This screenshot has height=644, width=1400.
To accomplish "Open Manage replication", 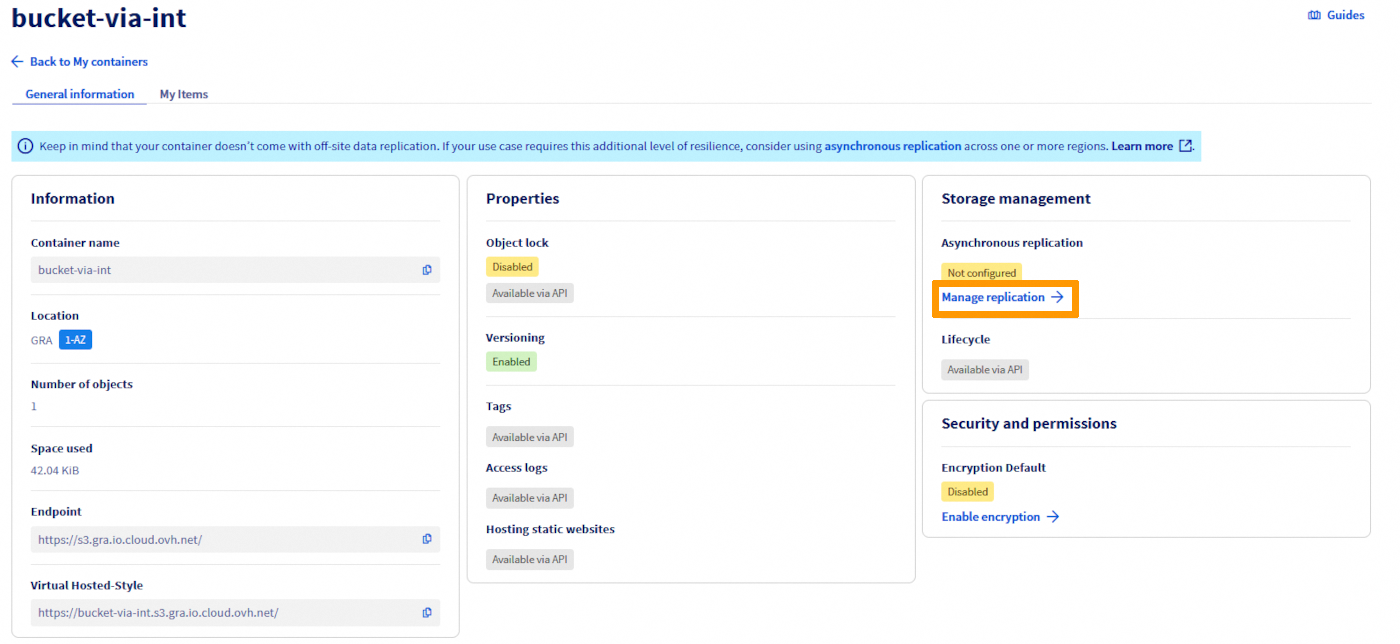I will click(x=996, y=297).
